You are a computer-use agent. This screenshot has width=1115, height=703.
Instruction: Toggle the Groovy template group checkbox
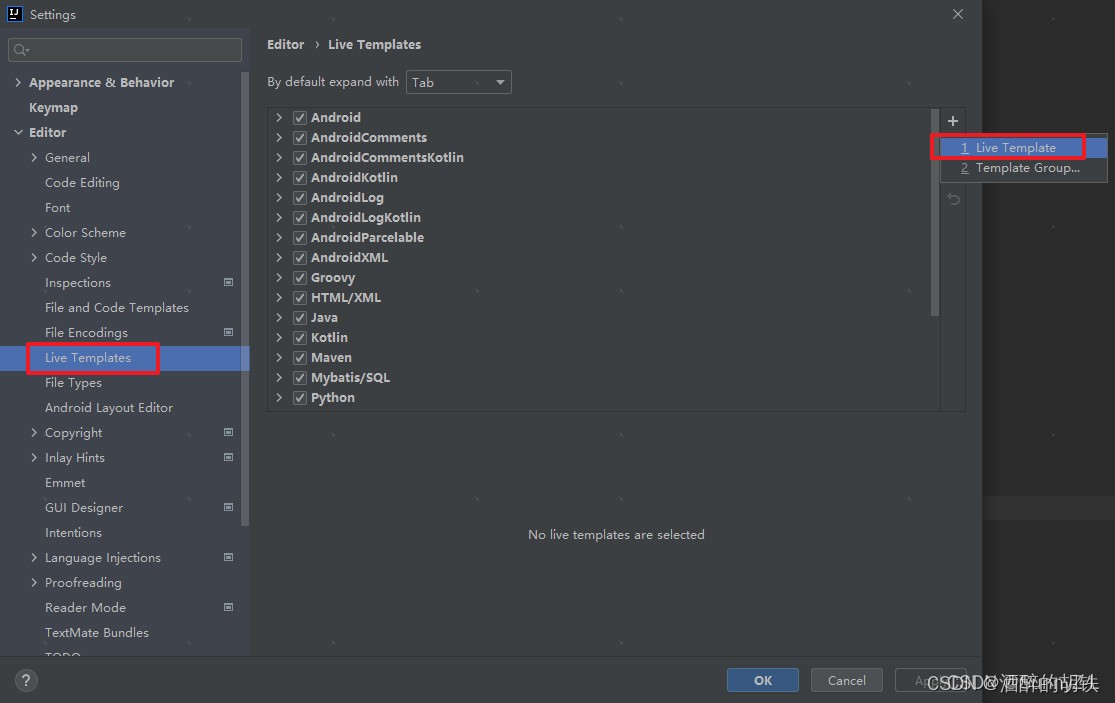(300, 278)
